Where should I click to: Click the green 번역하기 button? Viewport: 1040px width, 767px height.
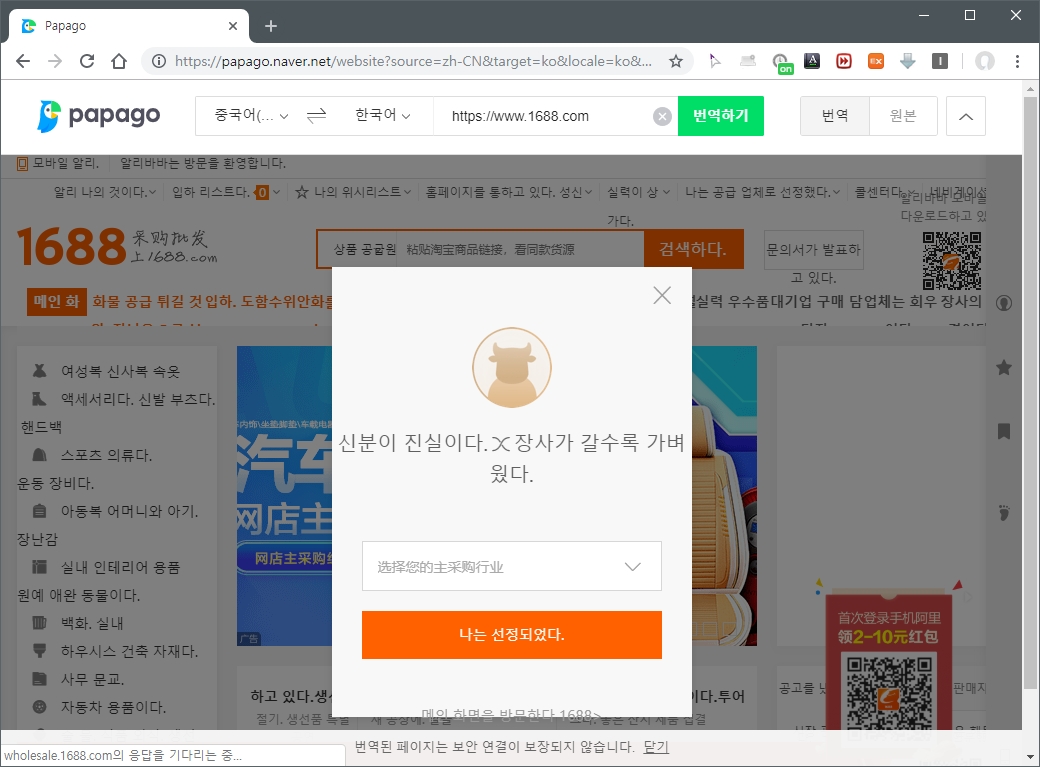pyautogui.click(x=720, y=116)
